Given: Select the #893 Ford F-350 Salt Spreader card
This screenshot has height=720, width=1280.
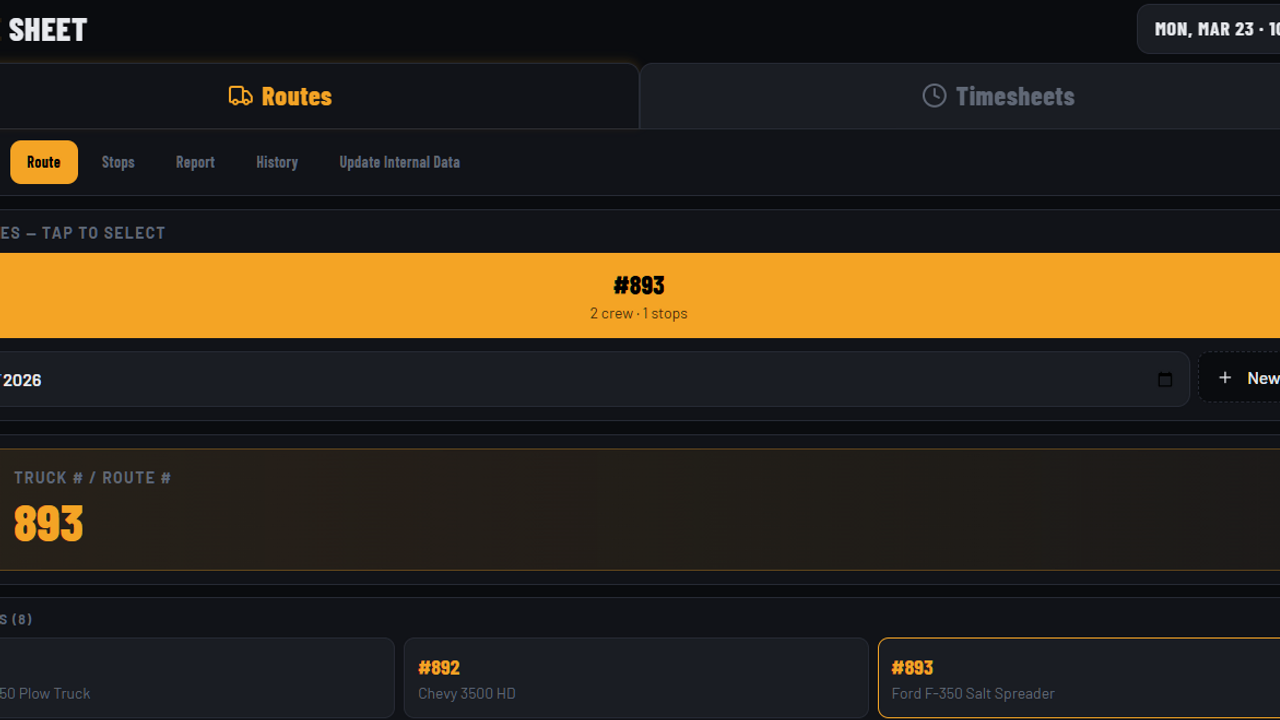Looking at the screenshot, I should coord(1079,678).
